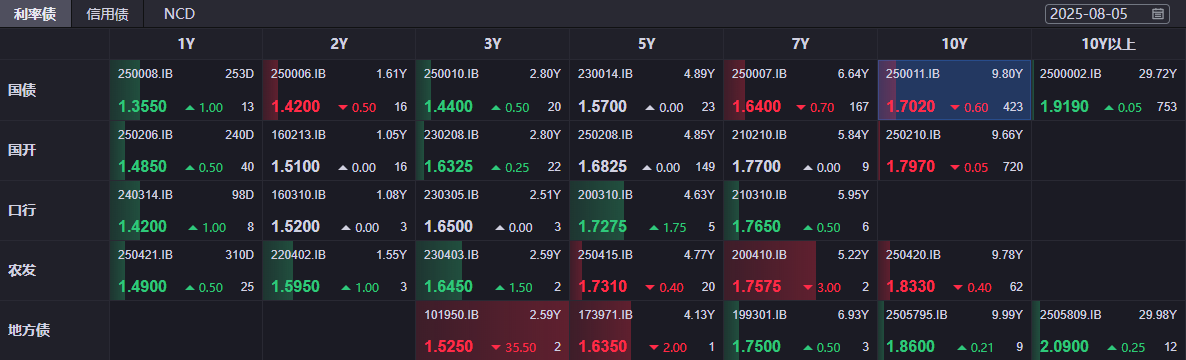Click the 10Y以上 column header
Screen dimensions: 1186x360
(1108, 44)
